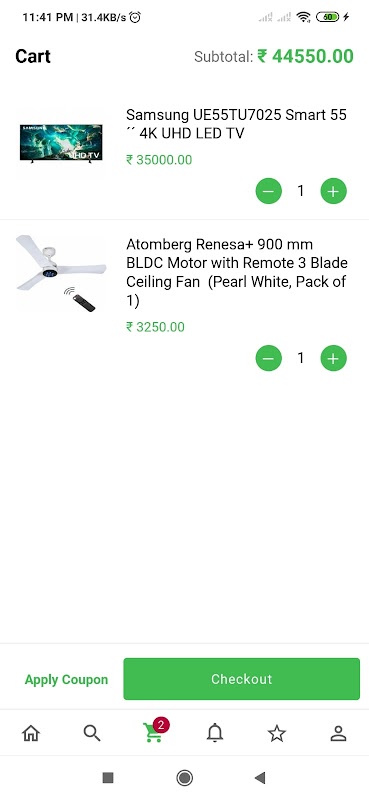Viewport: 369px width, 800px height.
Task: Decrease Atomberg fan quantity with minus
Action: 268,358
